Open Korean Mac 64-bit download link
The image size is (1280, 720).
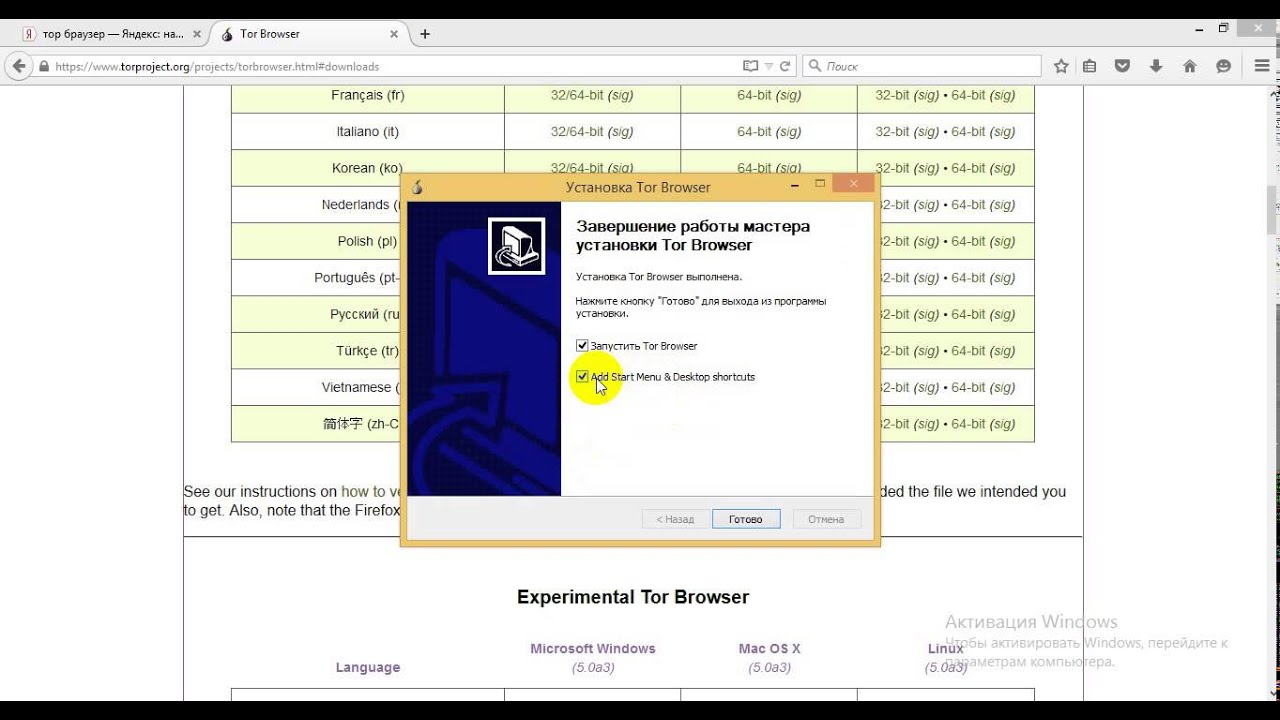coord(754,168)
